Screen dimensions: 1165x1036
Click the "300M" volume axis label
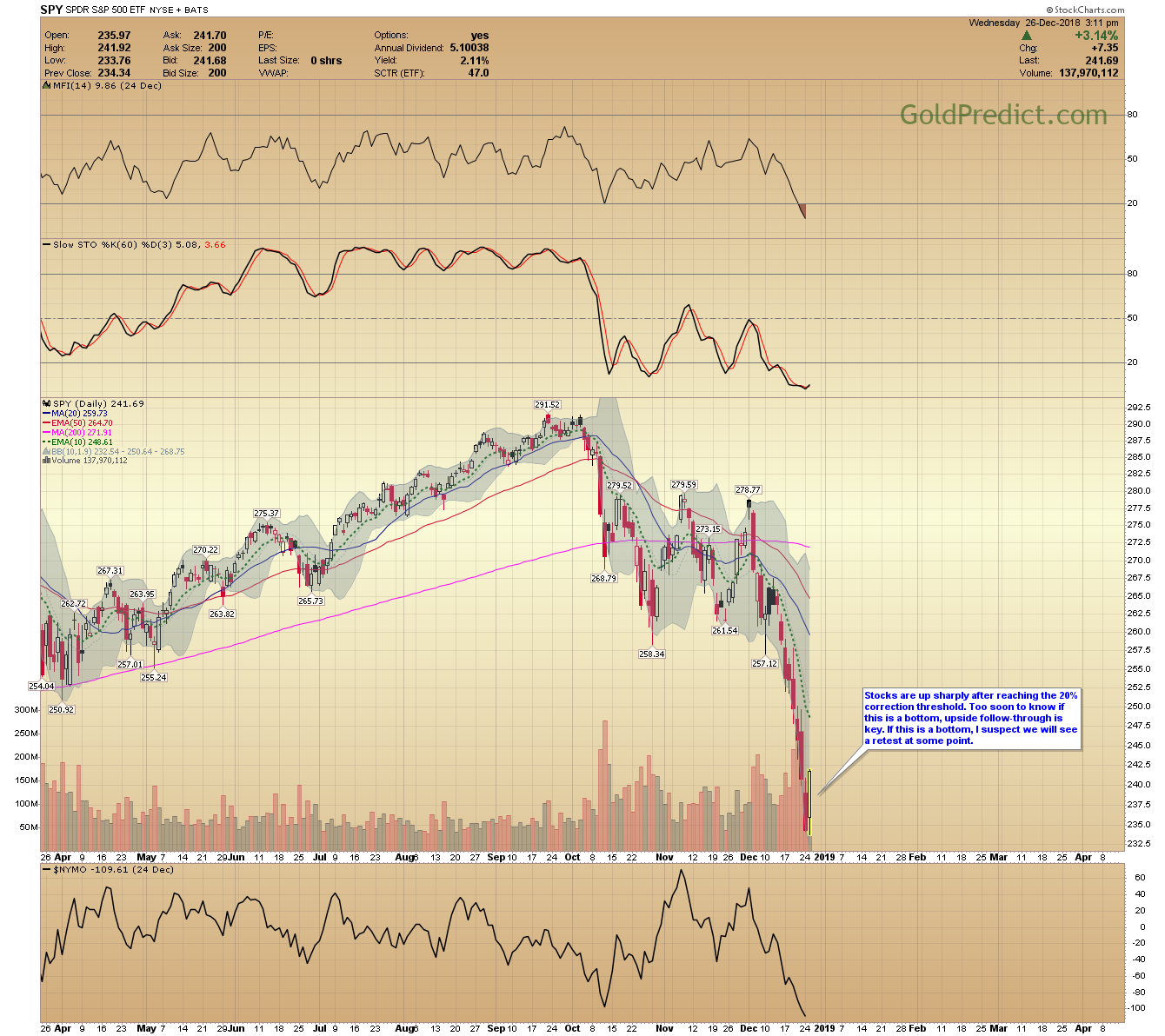[x=27, y=709]
